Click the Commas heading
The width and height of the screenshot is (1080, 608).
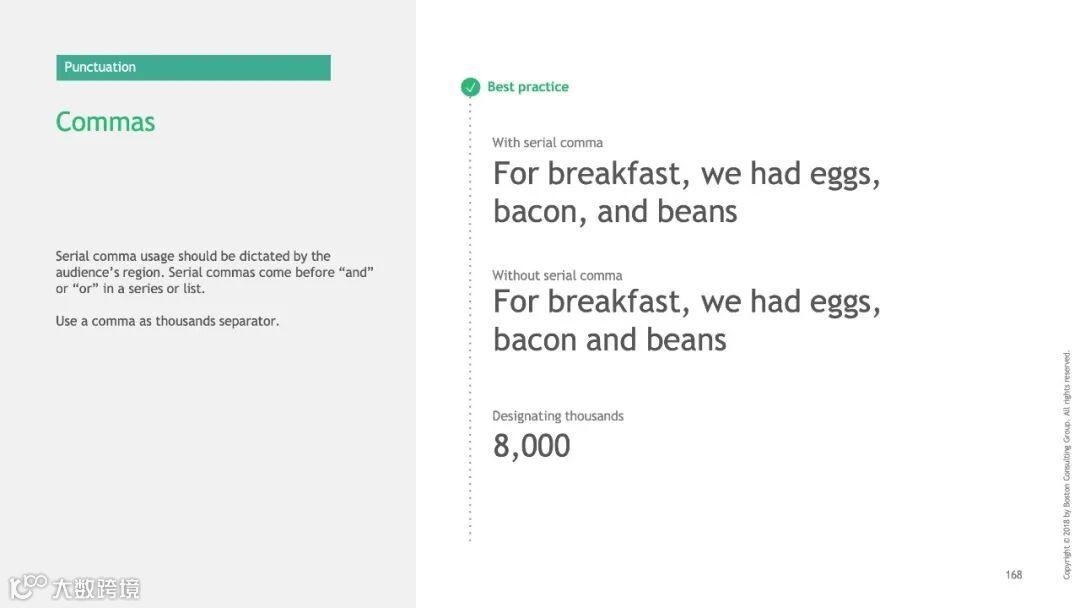coord(105,122)
